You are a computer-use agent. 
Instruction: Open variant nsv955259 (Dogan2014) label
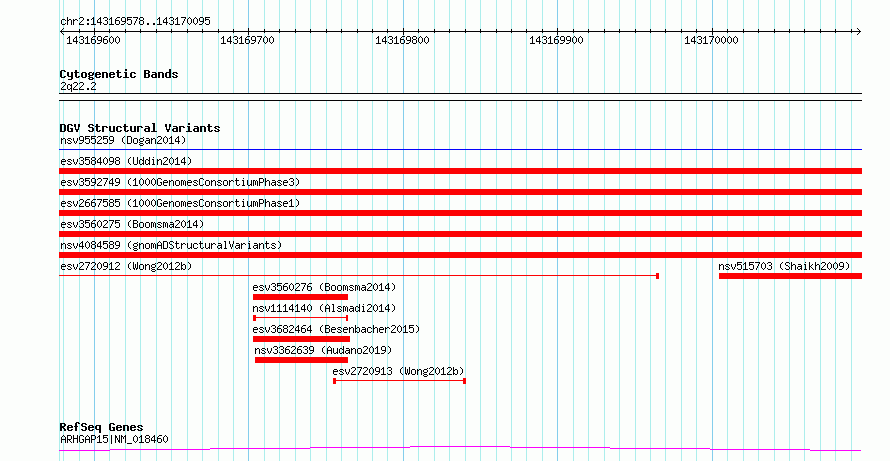tap(123, 140)
